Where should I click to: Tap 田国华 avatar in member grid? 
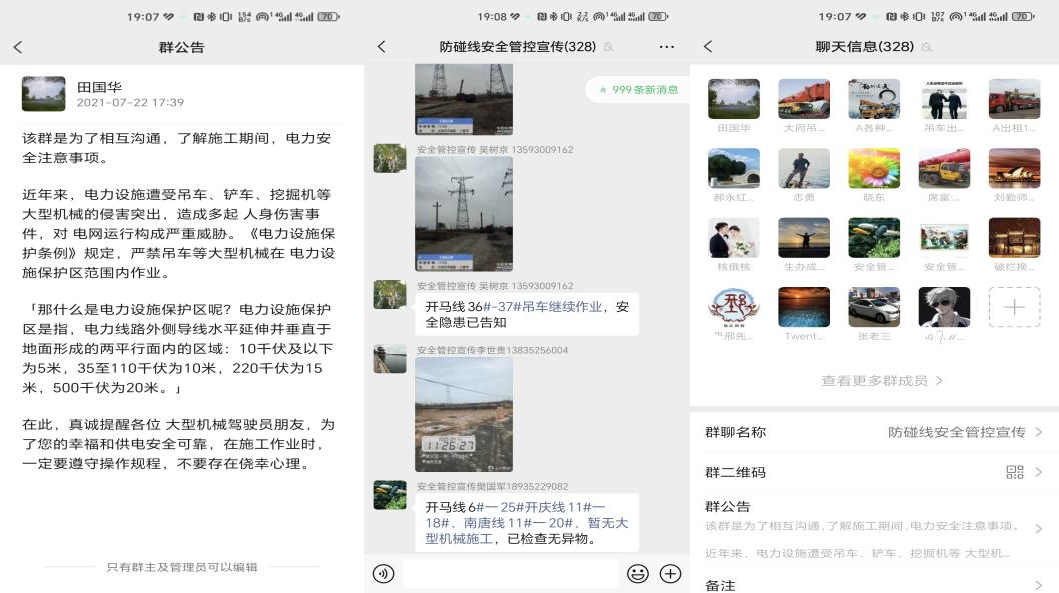click(733, 100)
